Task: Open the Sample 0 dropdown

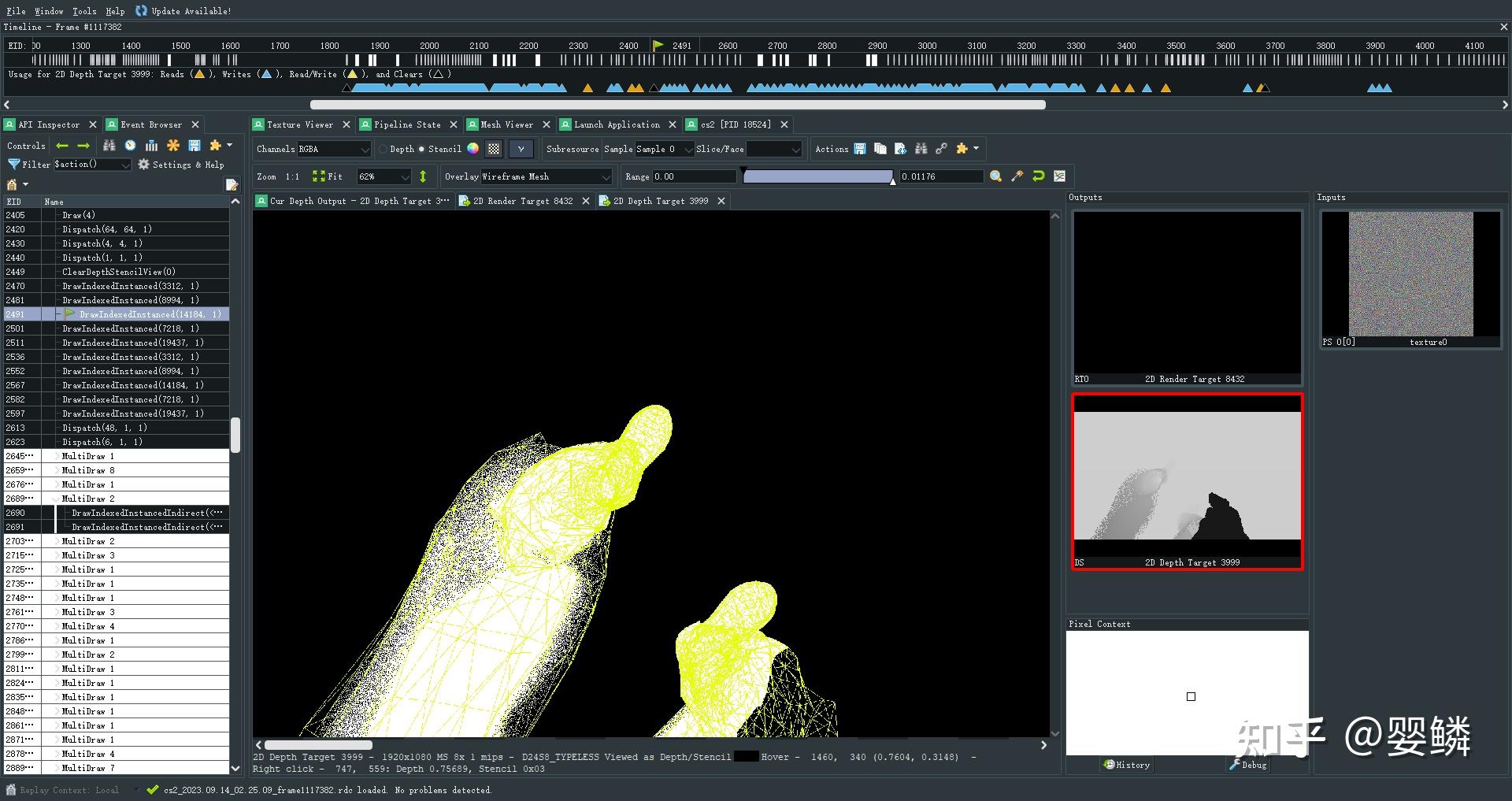Action: 664,149
